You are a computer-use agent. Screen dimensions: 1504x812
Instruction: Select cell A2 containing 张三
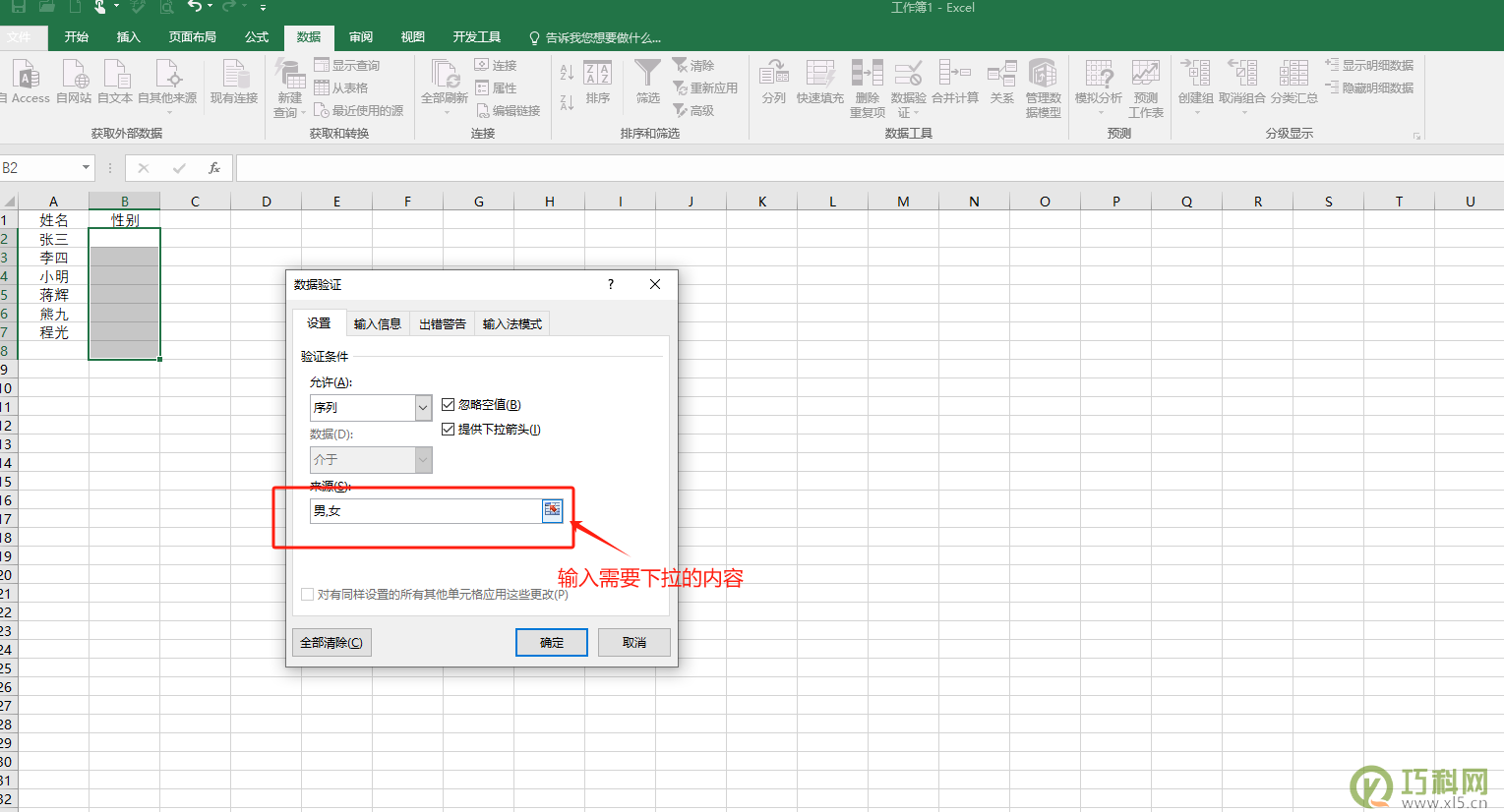tap(53, 239)
